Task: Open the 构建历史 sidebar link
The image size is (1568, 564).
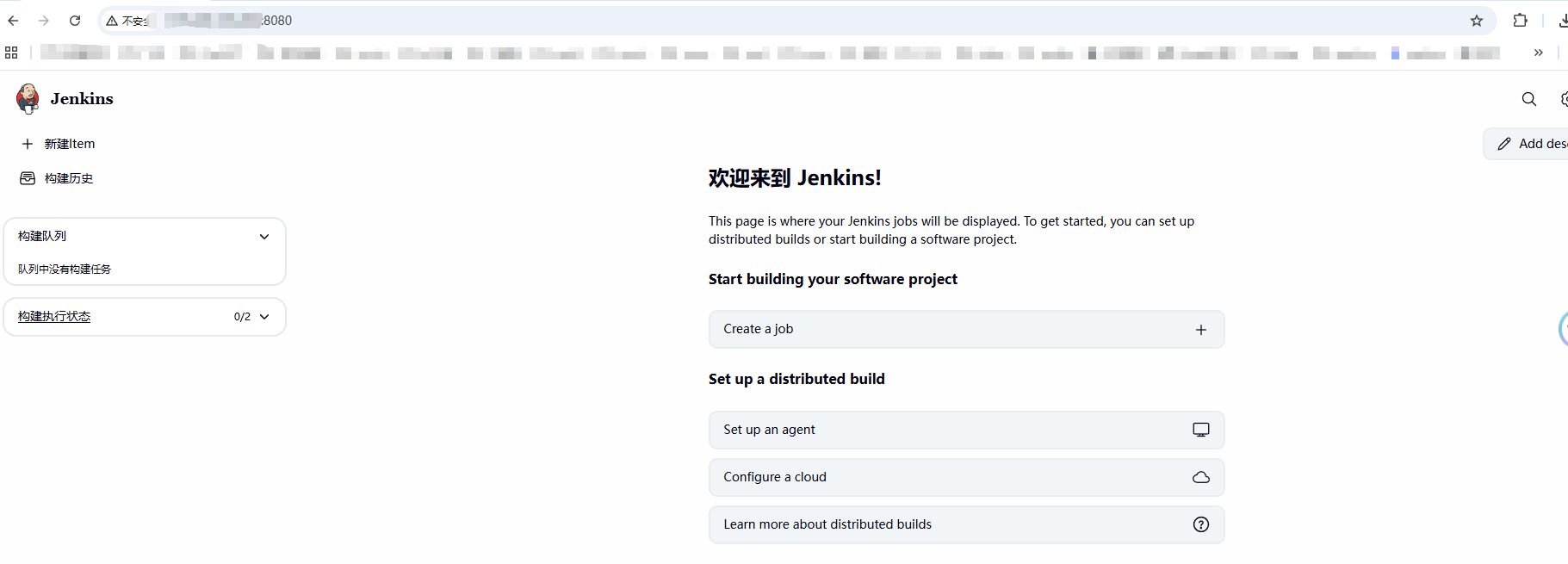Action: [69, 178]
